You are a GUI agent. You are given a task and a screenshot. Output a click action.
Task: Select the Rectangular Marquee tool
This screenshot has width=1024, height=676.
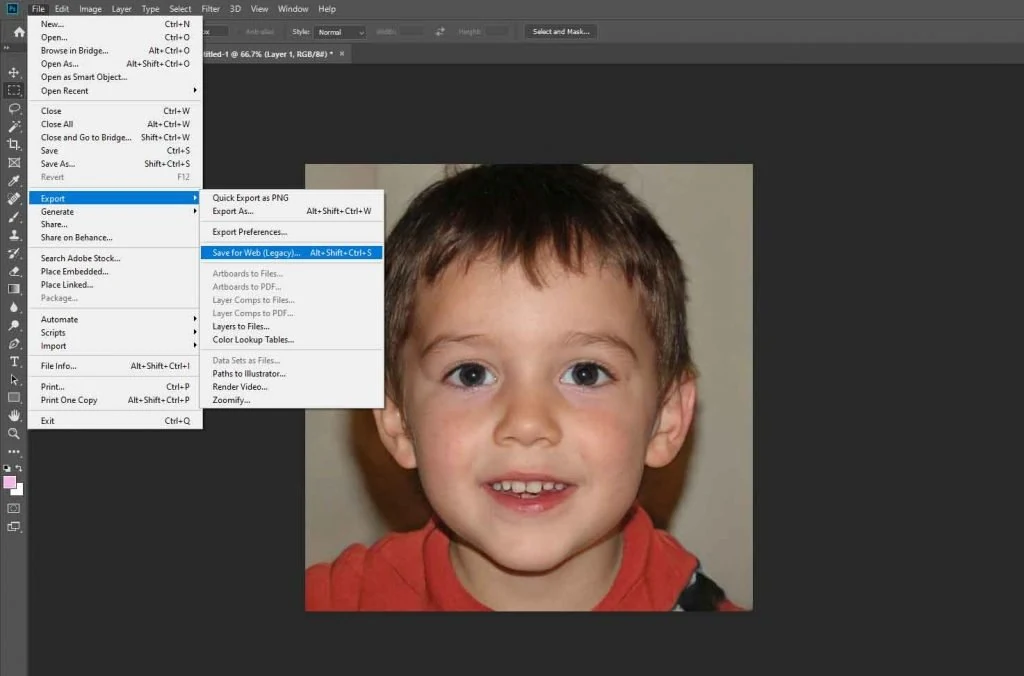14,90
